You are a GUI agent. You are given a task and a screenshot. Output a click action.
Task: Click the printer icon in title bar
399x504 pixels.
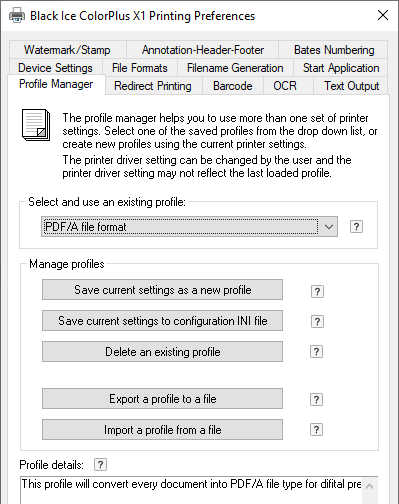coord(17,15)
